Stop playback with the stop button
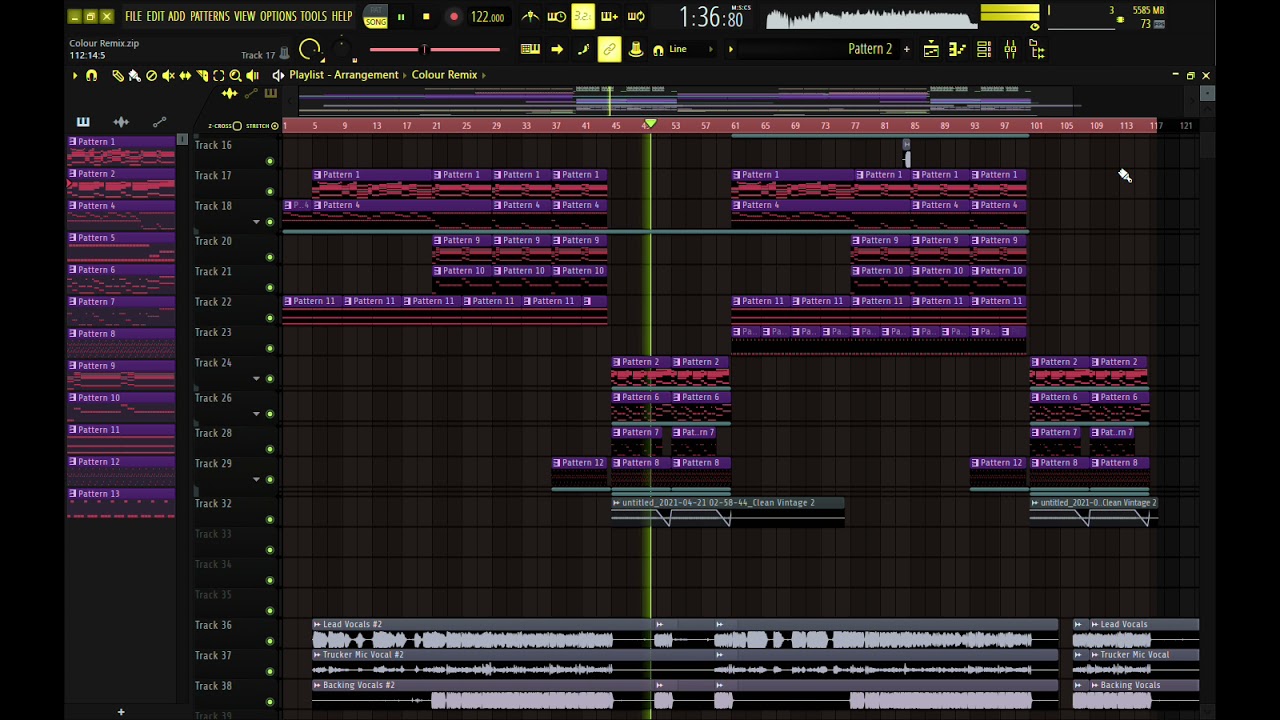 (426, 17)
